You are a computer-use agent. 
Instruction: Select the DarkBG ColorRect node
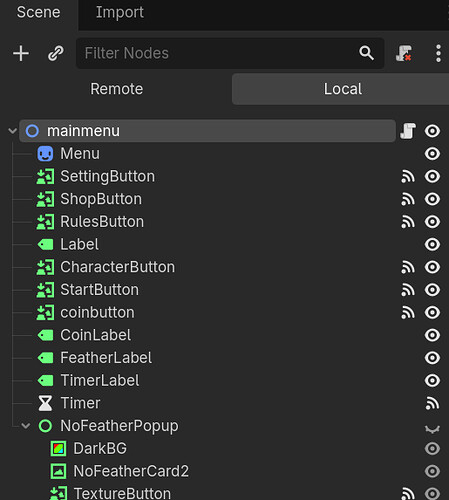tap(100, 448)
